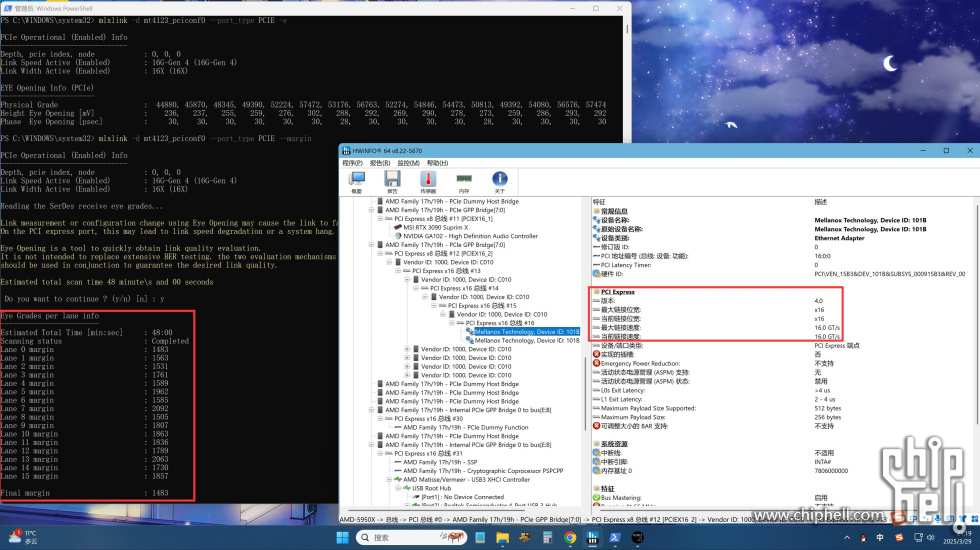The height and width of the screenshot is (550, 980).
Task: Select [Port1] : No Device Connected item
Action: tap(462, 497)
